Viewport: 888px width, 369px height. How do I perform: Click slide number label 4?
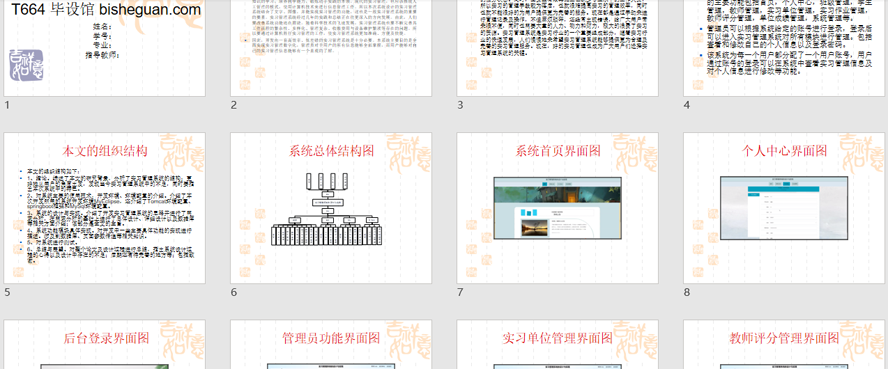[x=686, y=105]
